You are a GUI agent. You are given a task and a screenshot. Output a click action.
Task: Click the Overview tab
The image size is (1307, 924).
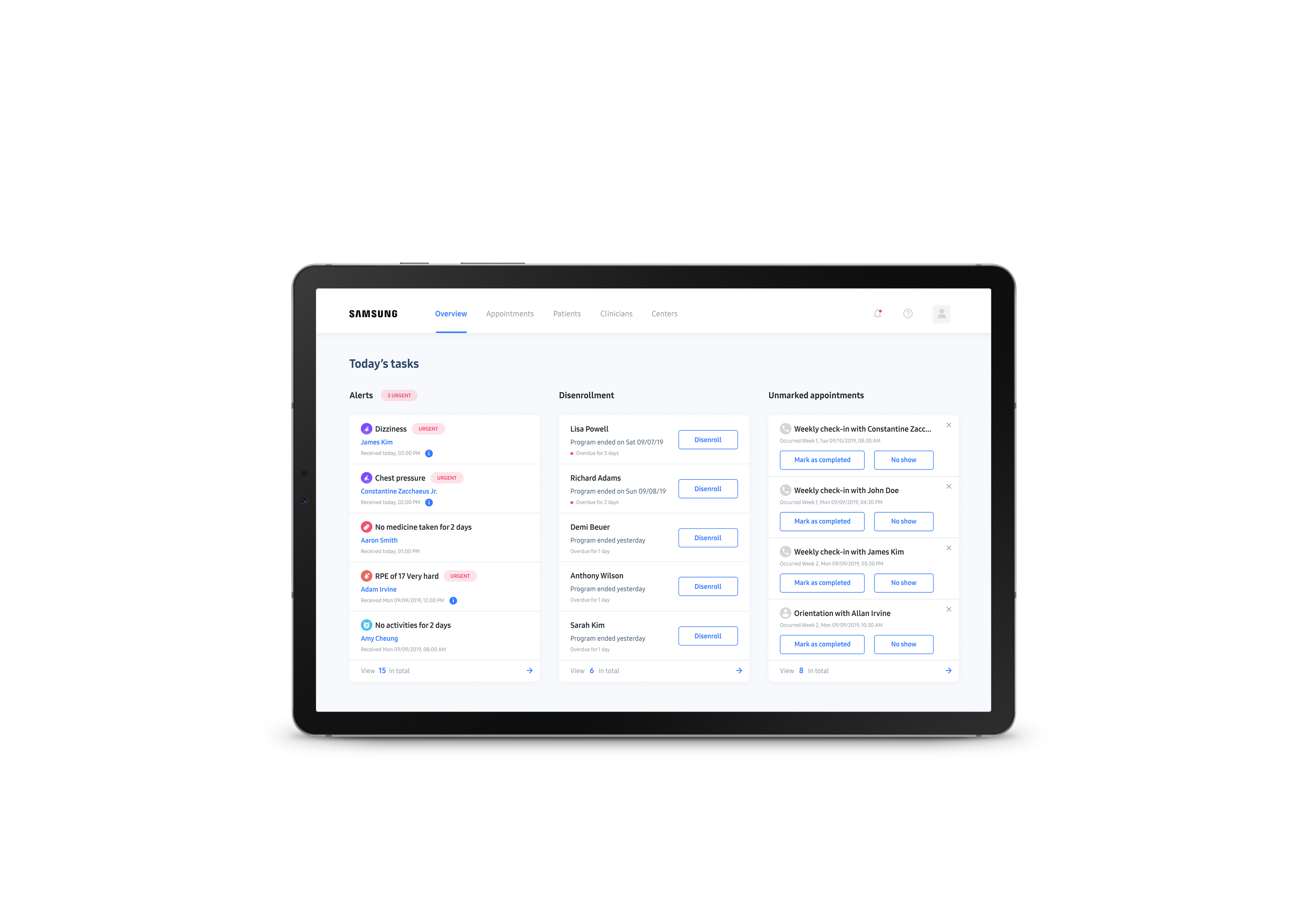(x=449, y=313)
